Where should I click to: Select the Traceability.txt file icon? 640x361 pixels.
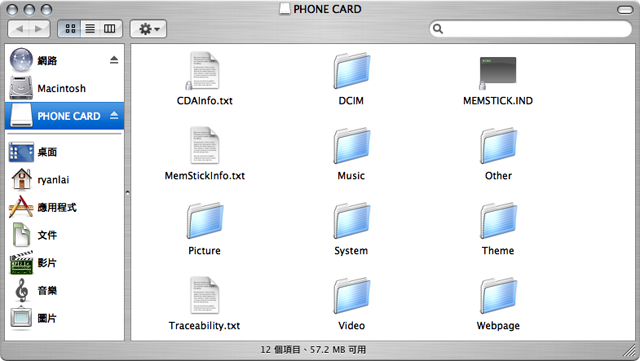click(204, 296)
